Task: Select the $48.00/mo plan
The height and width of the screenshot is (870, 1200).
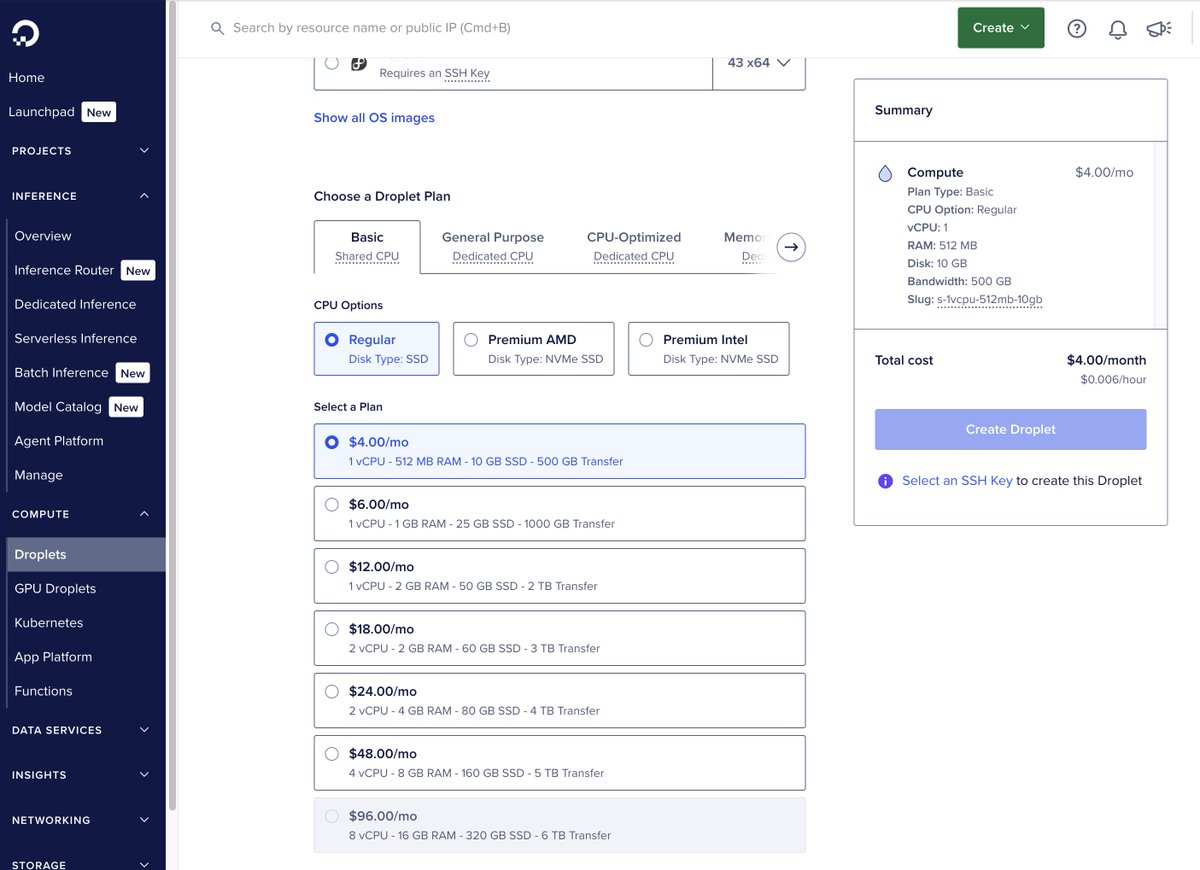Action: pos(559,763)
